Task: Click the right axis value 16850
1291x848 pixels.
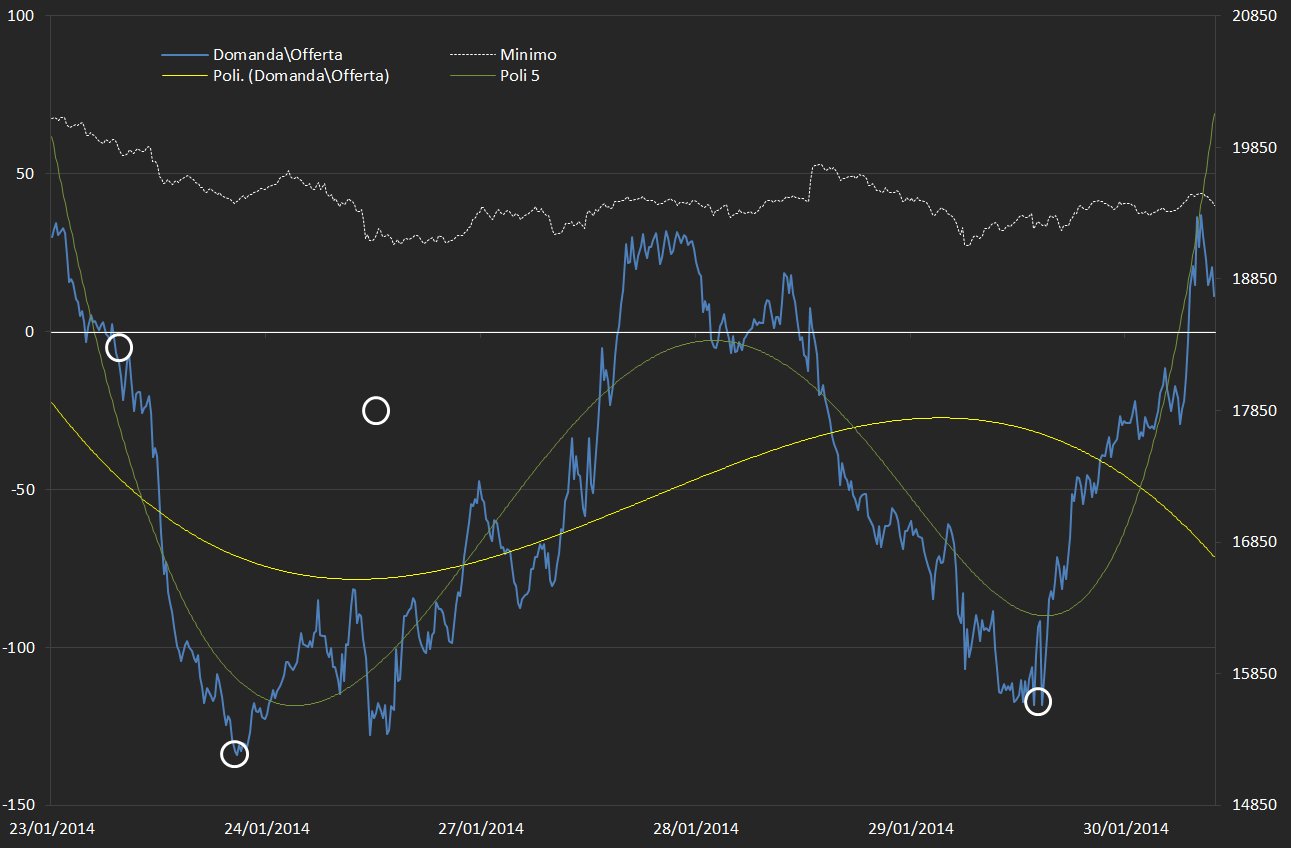Action: 1255,543
